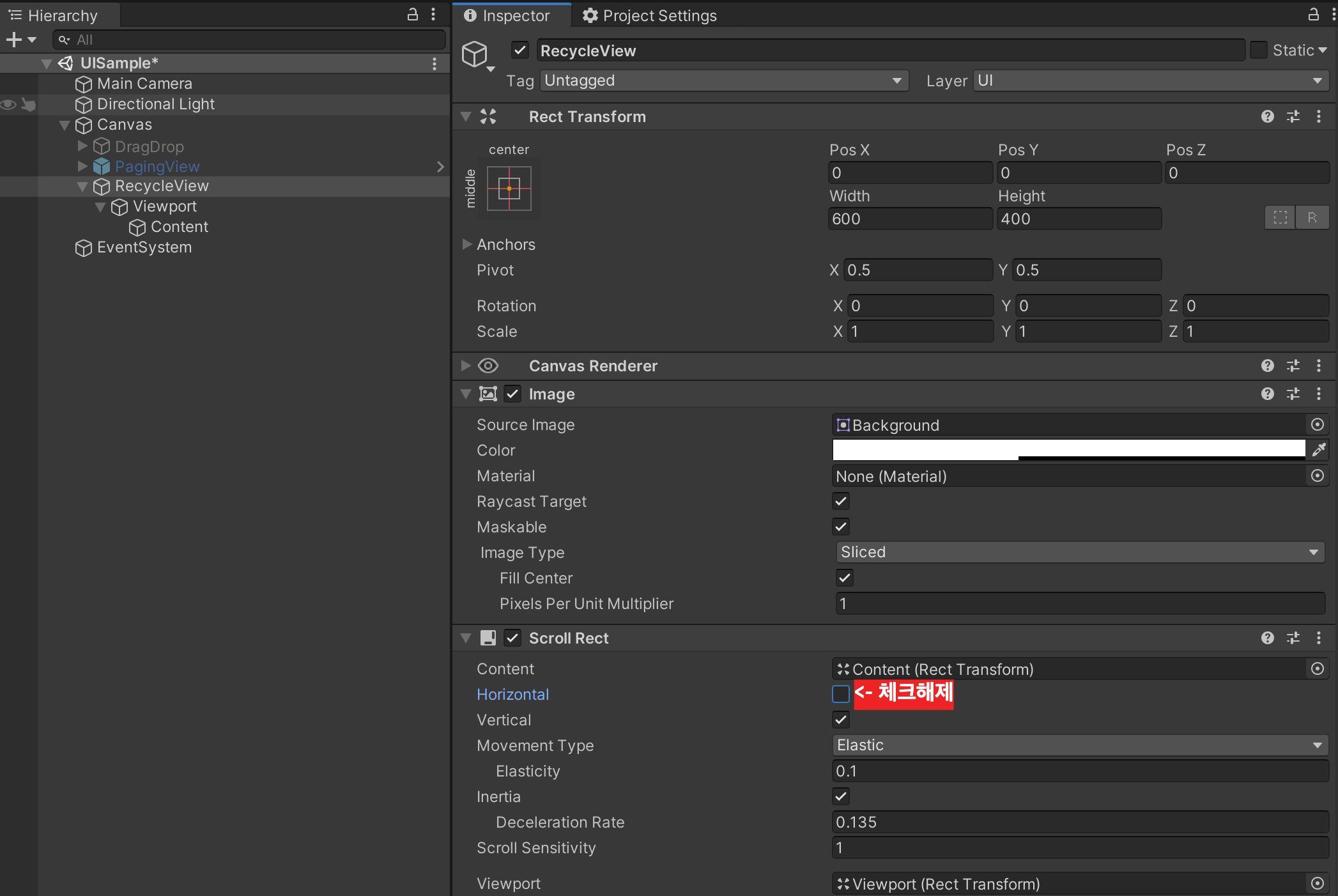Screen dimensions: 1338x896
Task: Open Image Color swatch picker
Action: tap(1069, 450)
